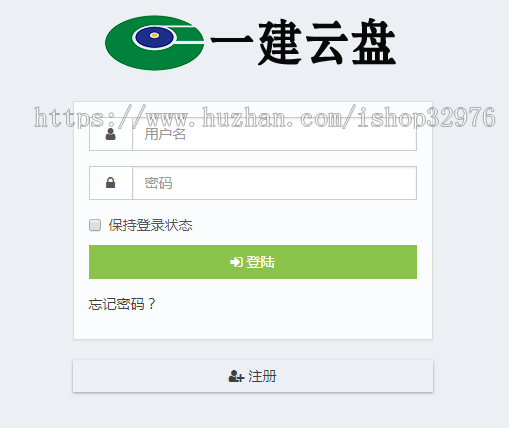This screenshot has height=428, width=509.
Task: Click the 注册 text label
Action: coord(262,376)
